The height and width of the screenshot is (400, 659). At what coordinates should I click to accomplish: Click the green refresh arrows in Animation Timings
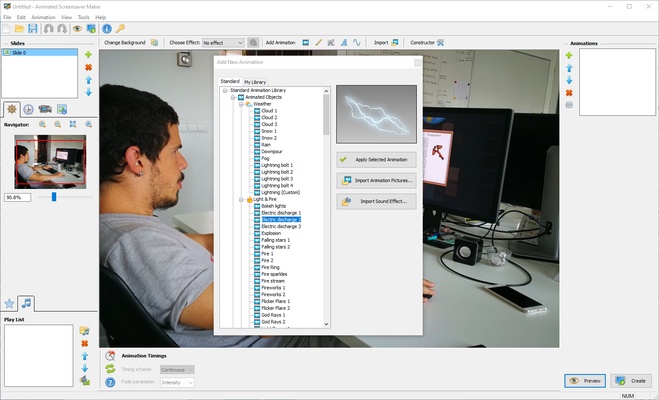(110, 369)
